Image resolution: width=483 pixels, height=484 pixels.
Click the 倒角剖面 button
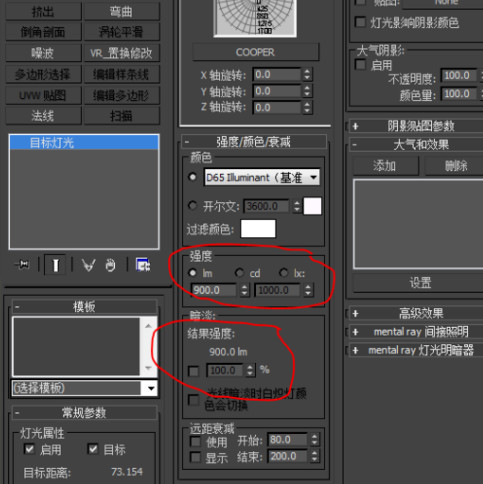[43, 32]
